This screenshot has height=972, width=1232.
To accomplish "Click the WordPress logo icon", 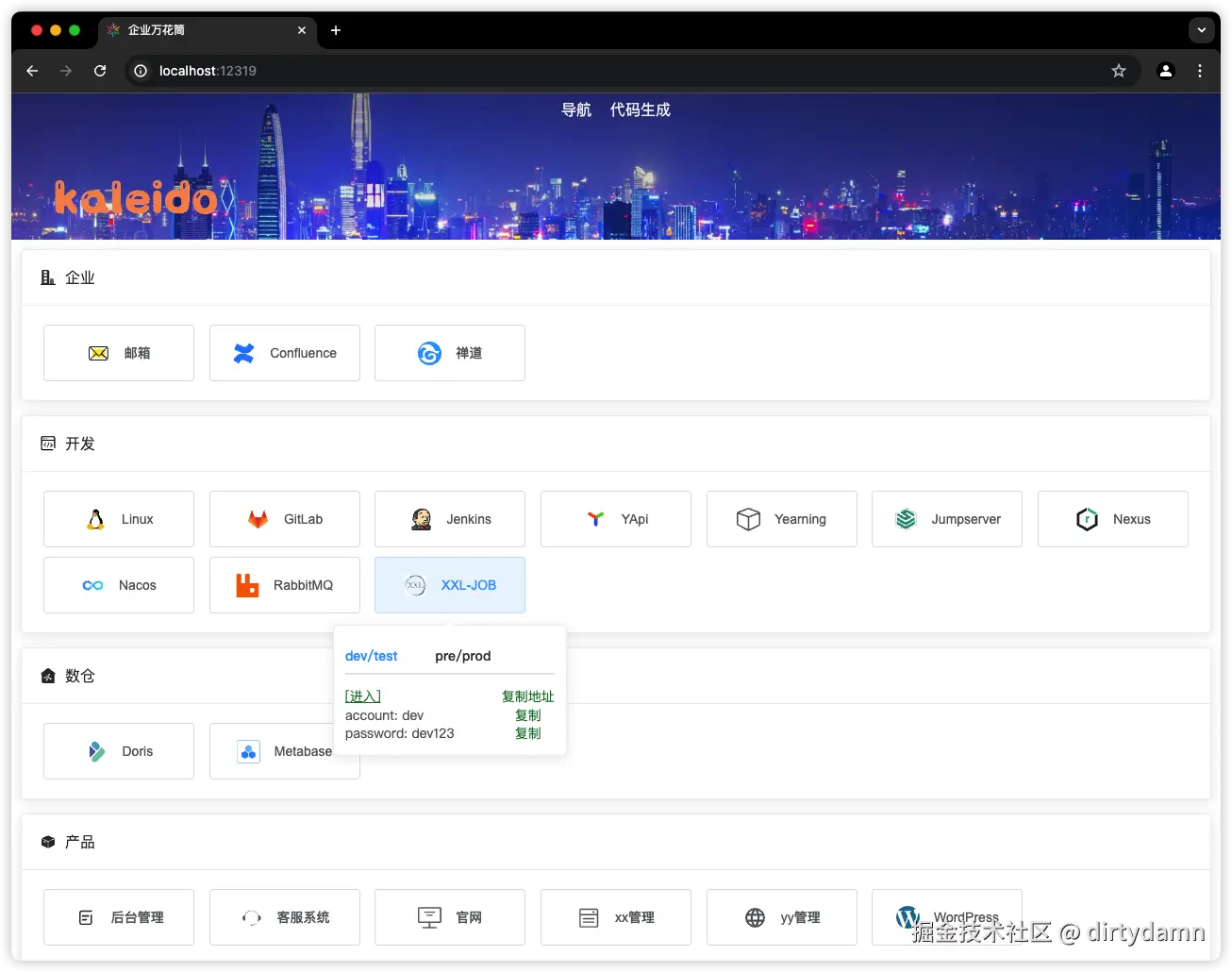I will (x=907, y=917).
